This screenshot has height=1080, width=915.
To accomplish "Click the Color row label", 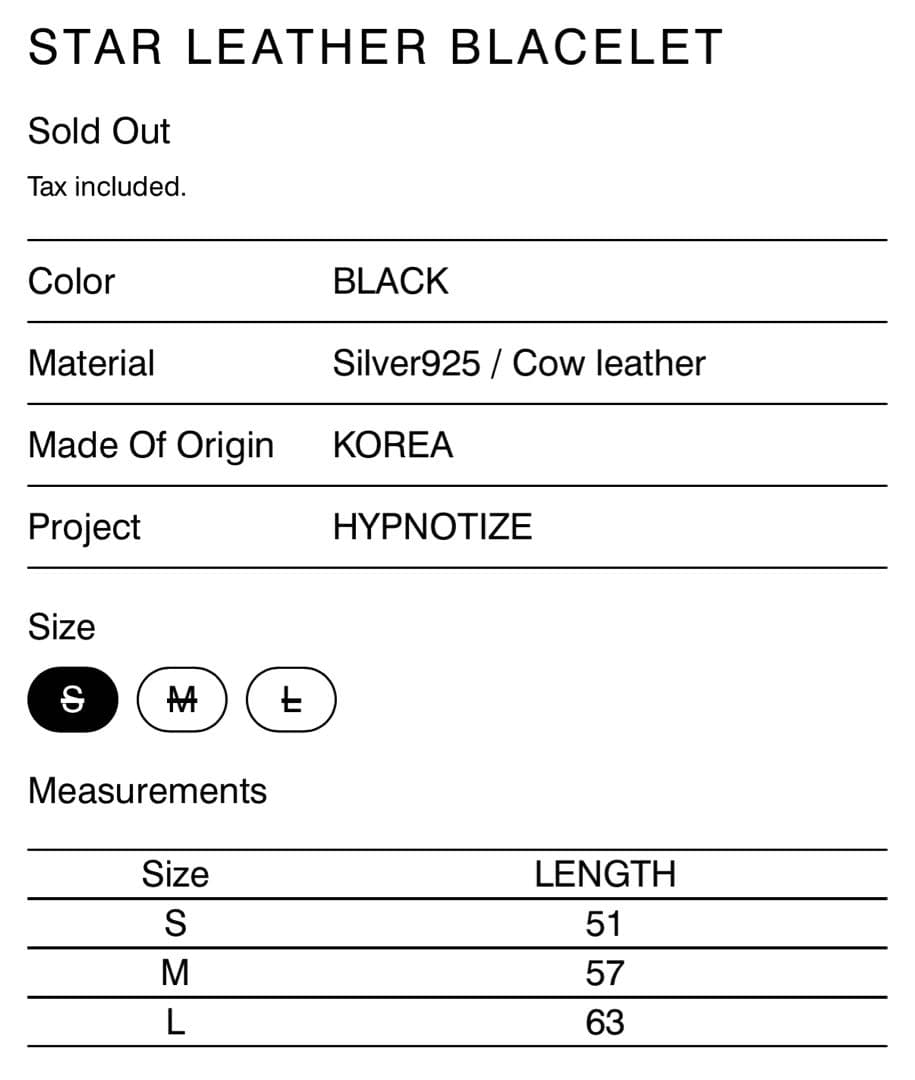I will click(x=71, y=281).
